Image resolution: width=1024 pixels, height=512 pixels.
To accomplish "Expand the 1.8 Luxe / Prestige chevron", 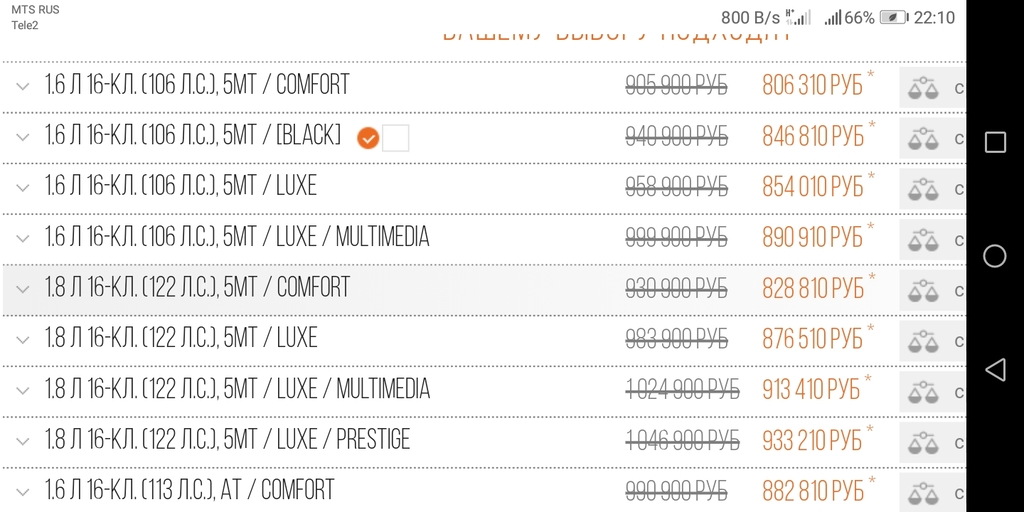I will pos(23,441).
